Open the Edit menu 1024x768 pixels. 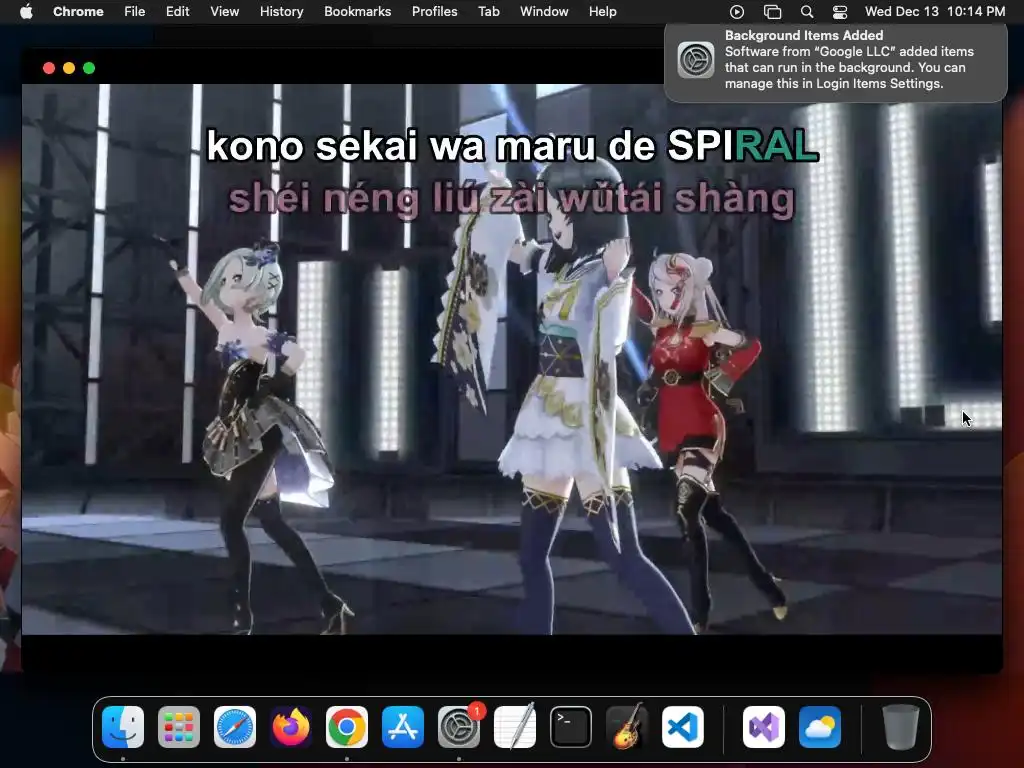tap(177, 12)
